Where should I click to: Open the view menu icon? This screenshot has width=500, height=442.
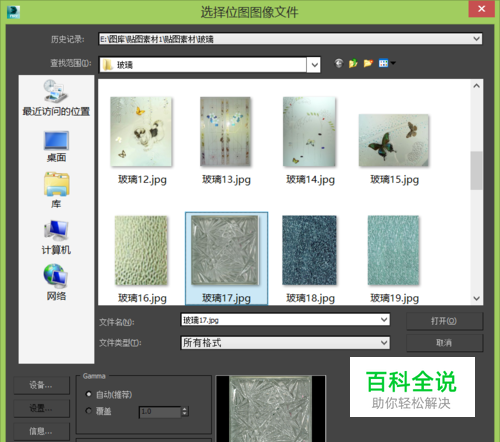click(387, 63)
